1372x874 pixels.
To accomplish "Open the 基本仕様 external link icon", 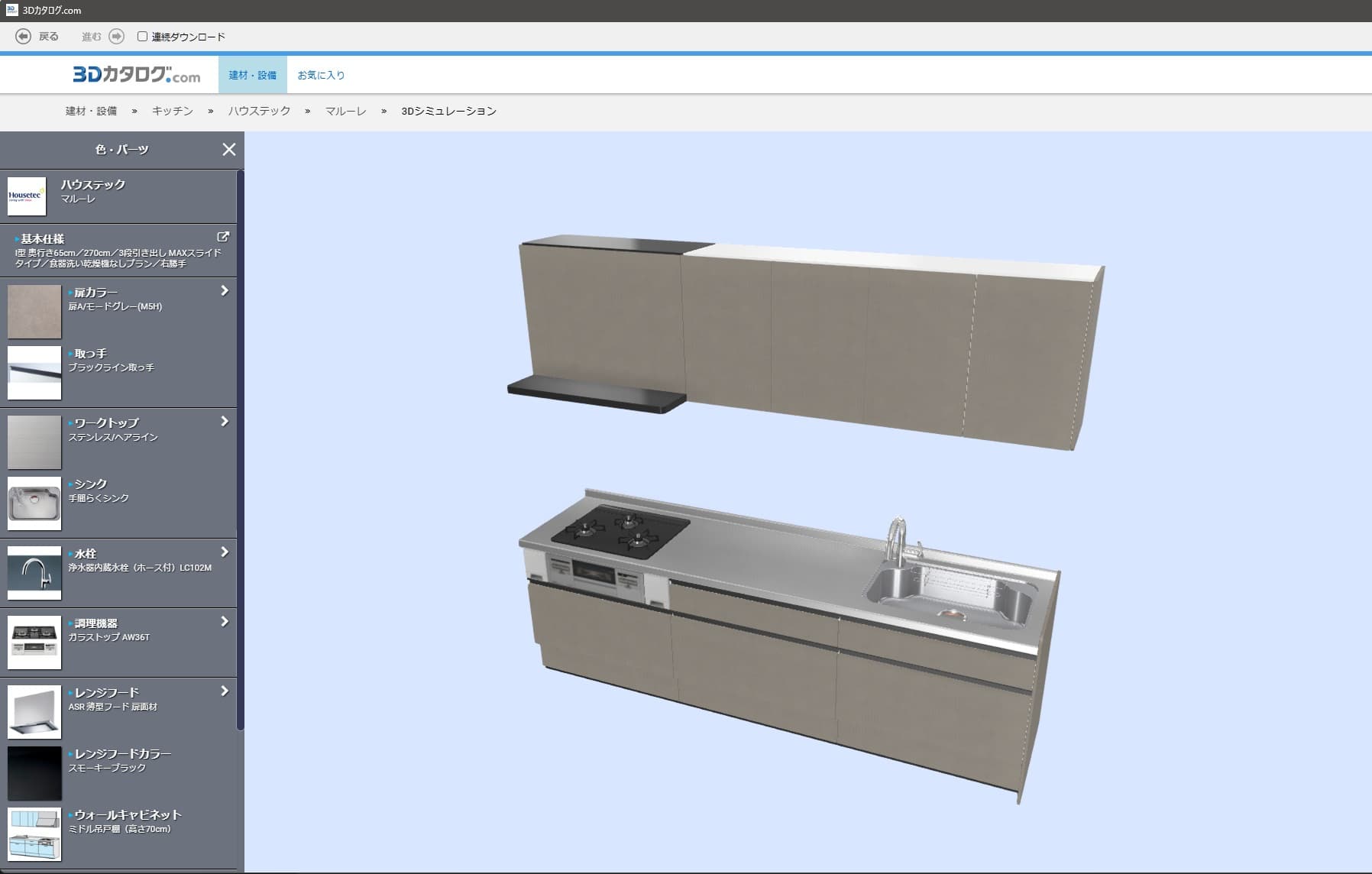I will tap(223, 238).
